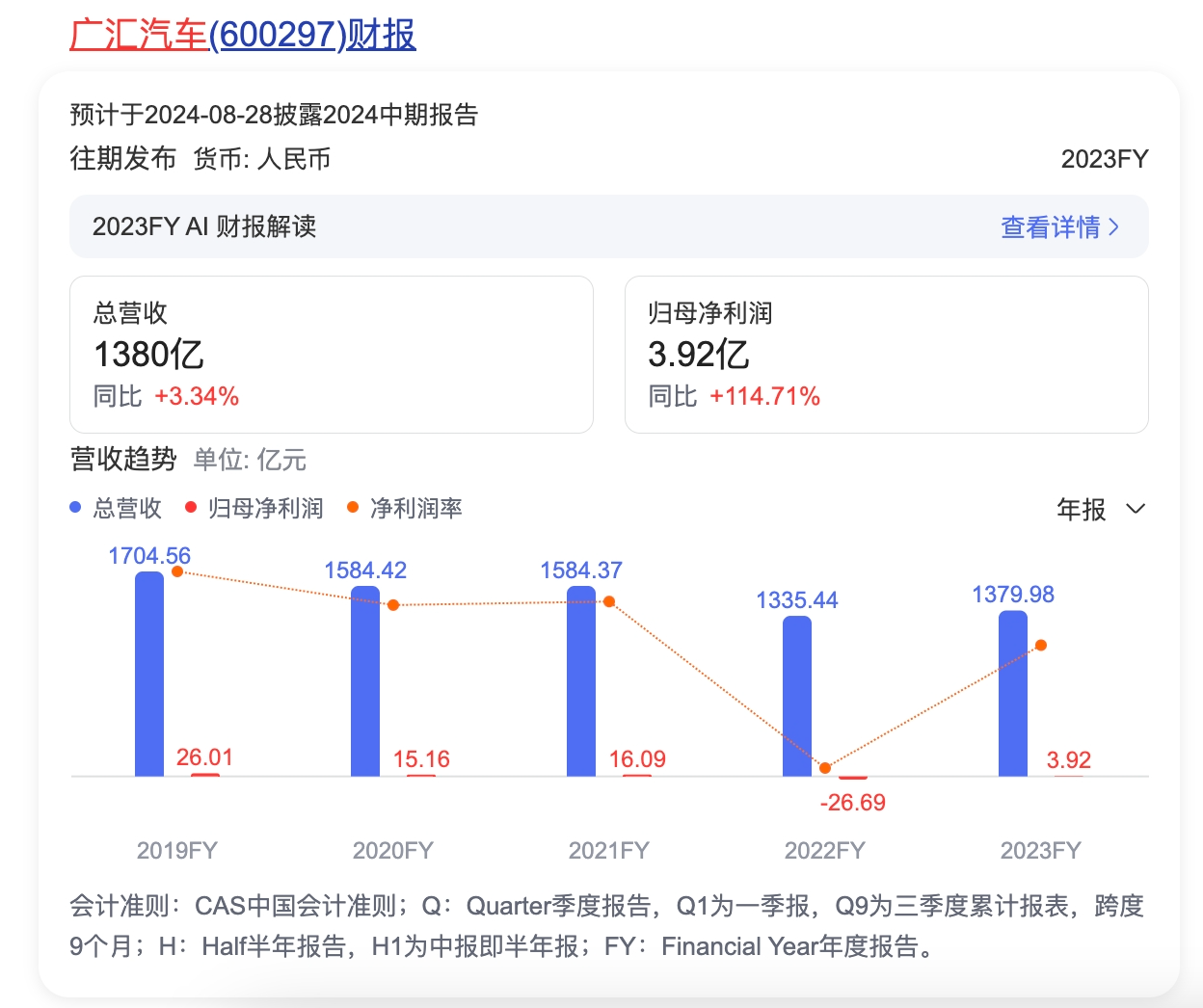The height and width of the screenshot is (1008, 1203).
Task: Click the orange 净利润率 legend dot
Action: point(353,508)
